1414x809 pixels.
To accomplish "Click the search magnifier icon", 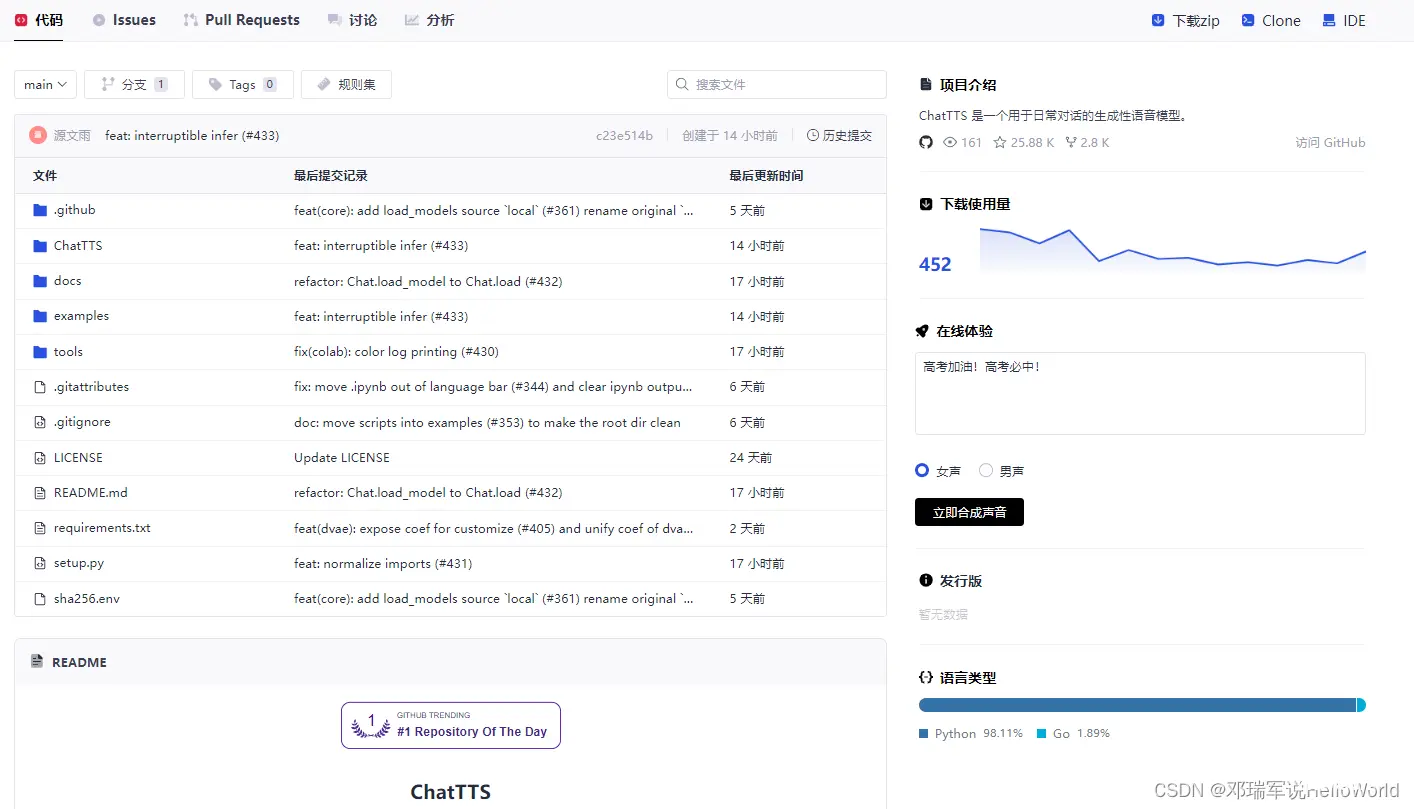I will 682,85.
